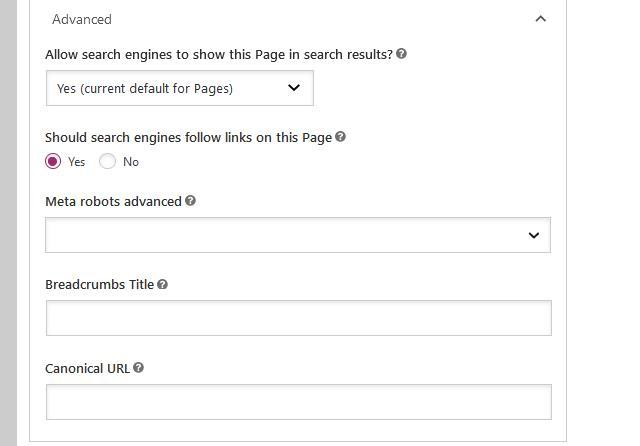Select the No radio button for following links

click(108, 162)
